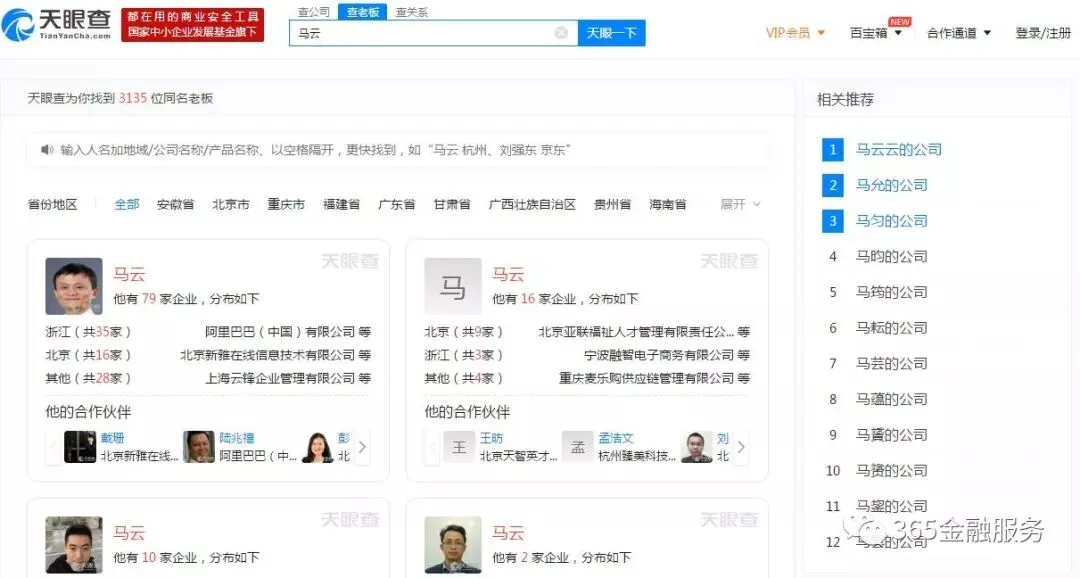Filter results by 广东省

click(397, 204)
